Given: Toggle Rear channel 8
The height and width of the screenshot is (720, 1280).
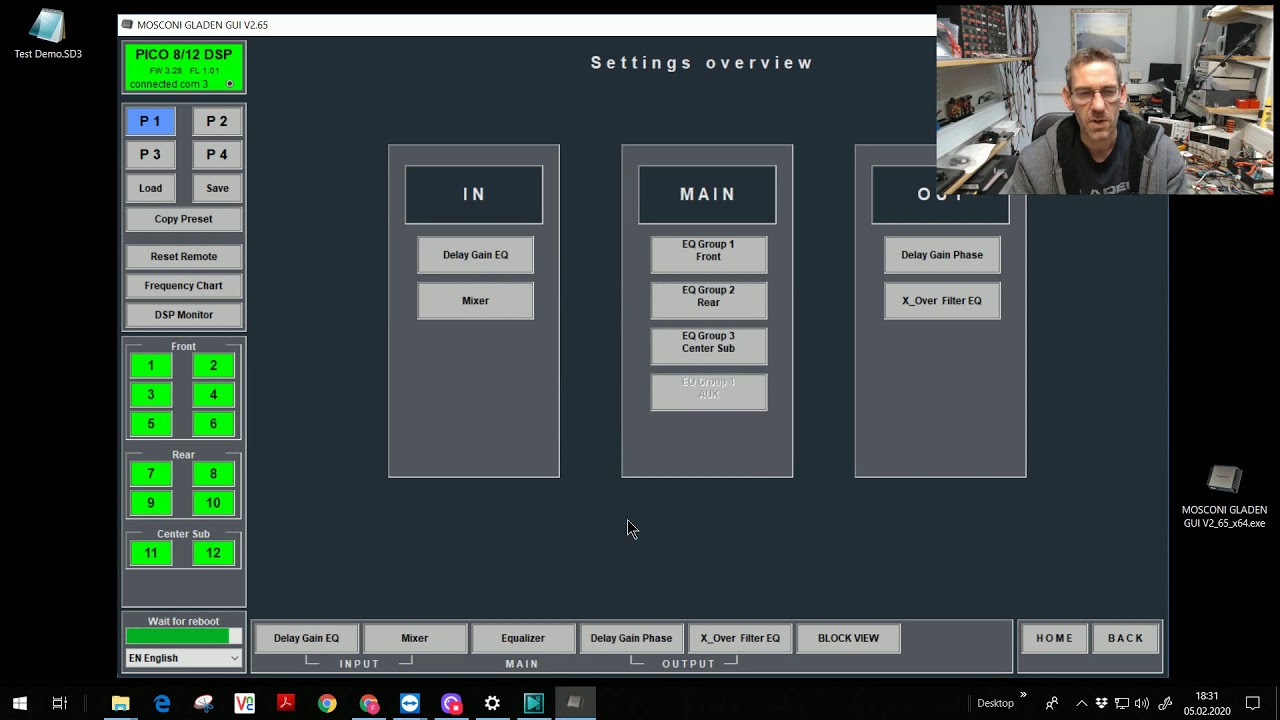Looking at the screenshot, I should point(213,474).
